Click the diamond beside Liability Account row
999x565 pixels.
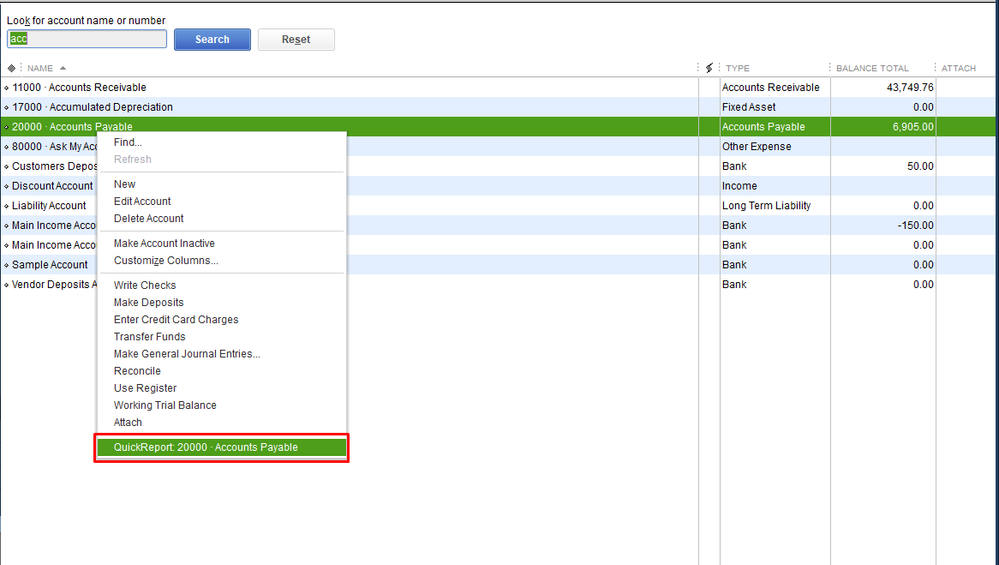pyautogui.click(x=6, y=206)
